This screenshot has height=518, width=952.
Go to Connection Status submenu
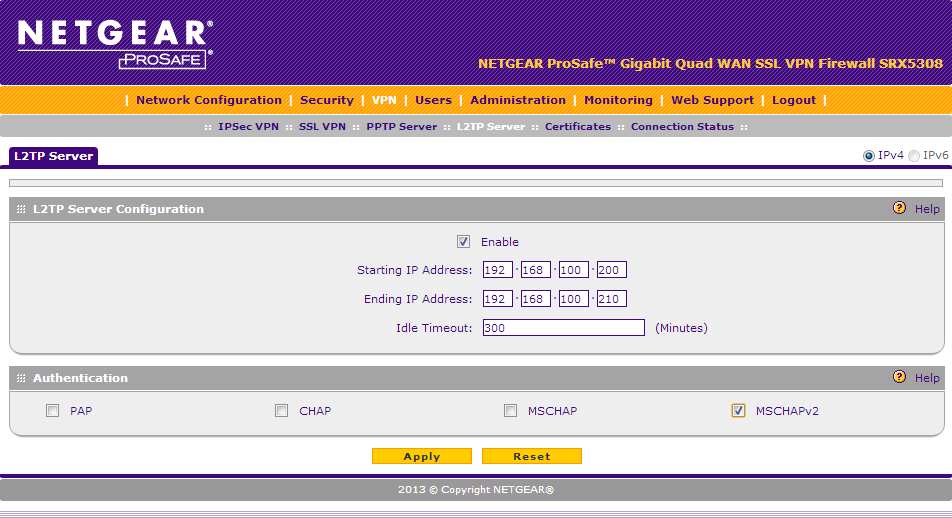point(682,127)
